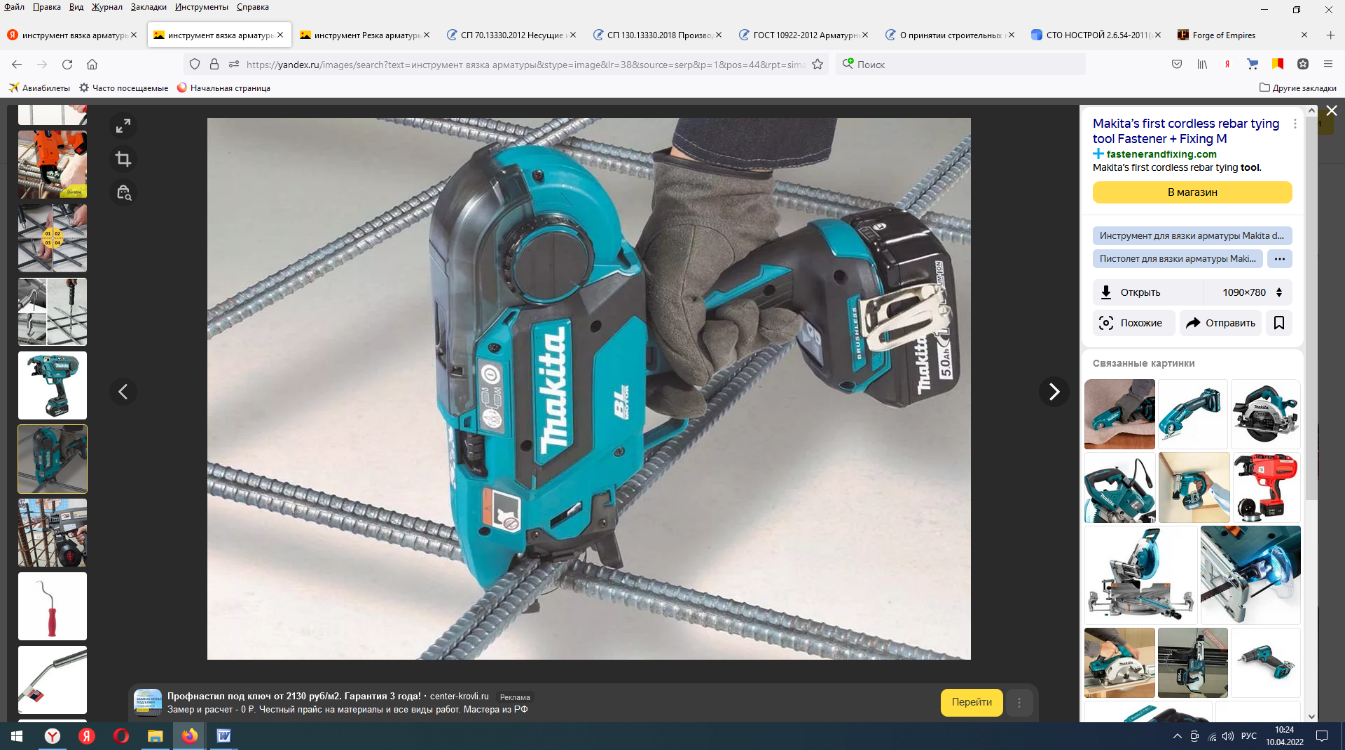
Task: Click the 'Похожие' similar images button
Action: click(1134, 323)
